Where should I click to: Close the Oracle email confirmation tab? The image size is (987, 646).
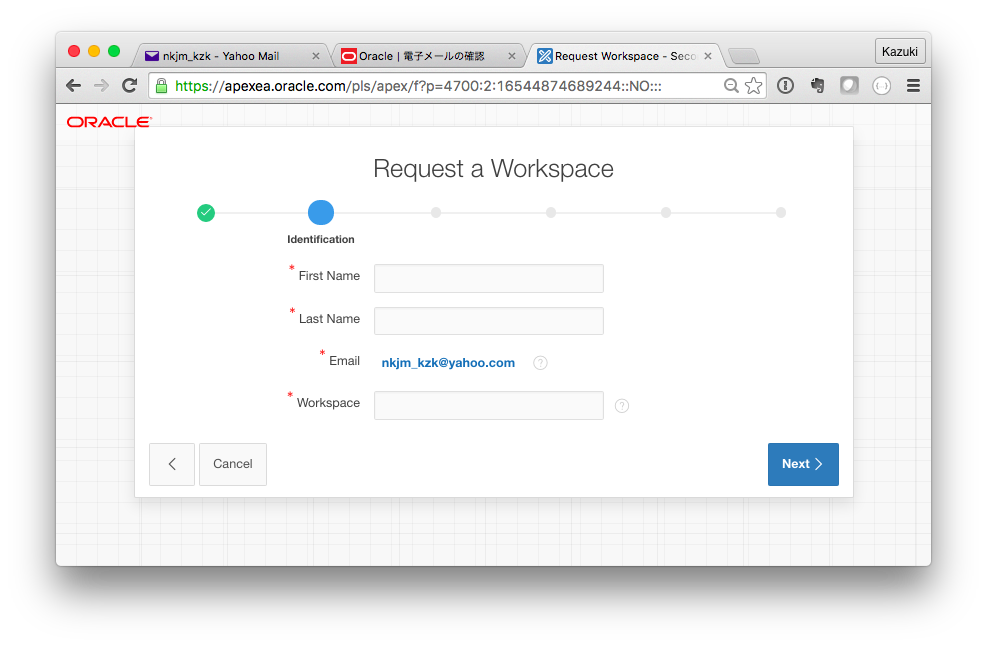click(x=512, y=56)
